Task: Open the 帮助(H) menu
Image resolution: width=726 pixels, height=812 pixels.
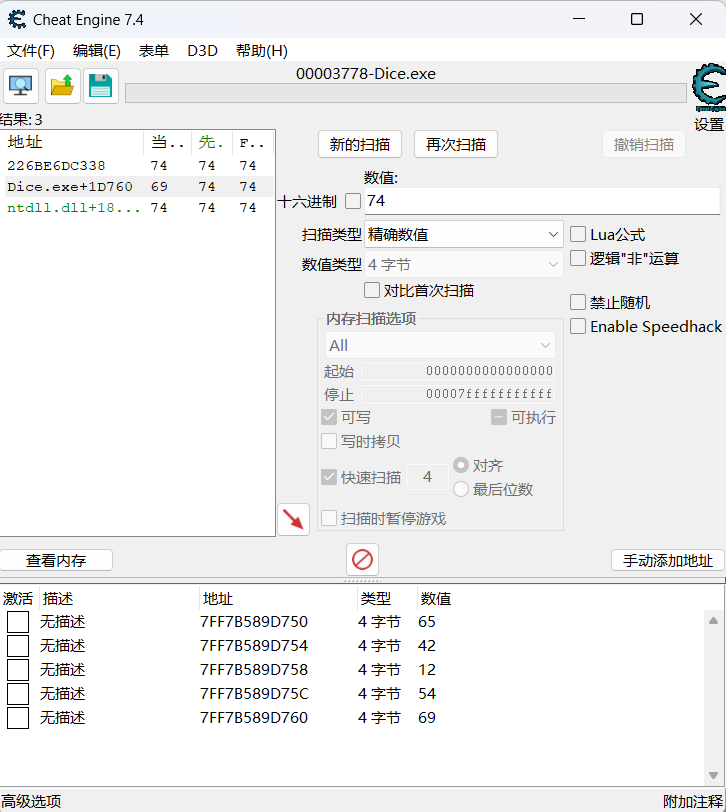Action: [x=262, y=51]
